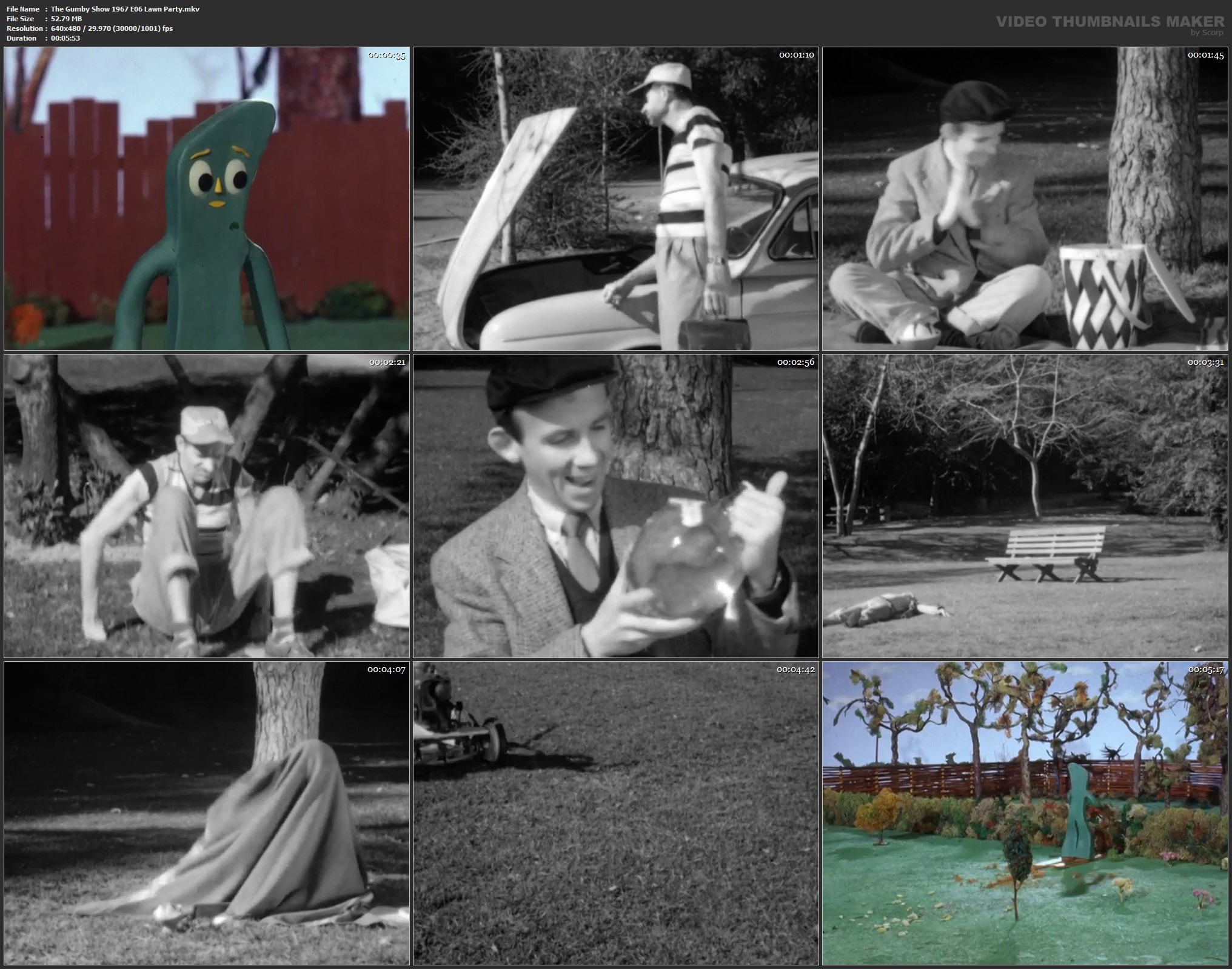The width and height of the screenshot is (1232, 969).
Task: Select the Gumby thumbnail at 00:00:35
Action: (x=207, y=199)
